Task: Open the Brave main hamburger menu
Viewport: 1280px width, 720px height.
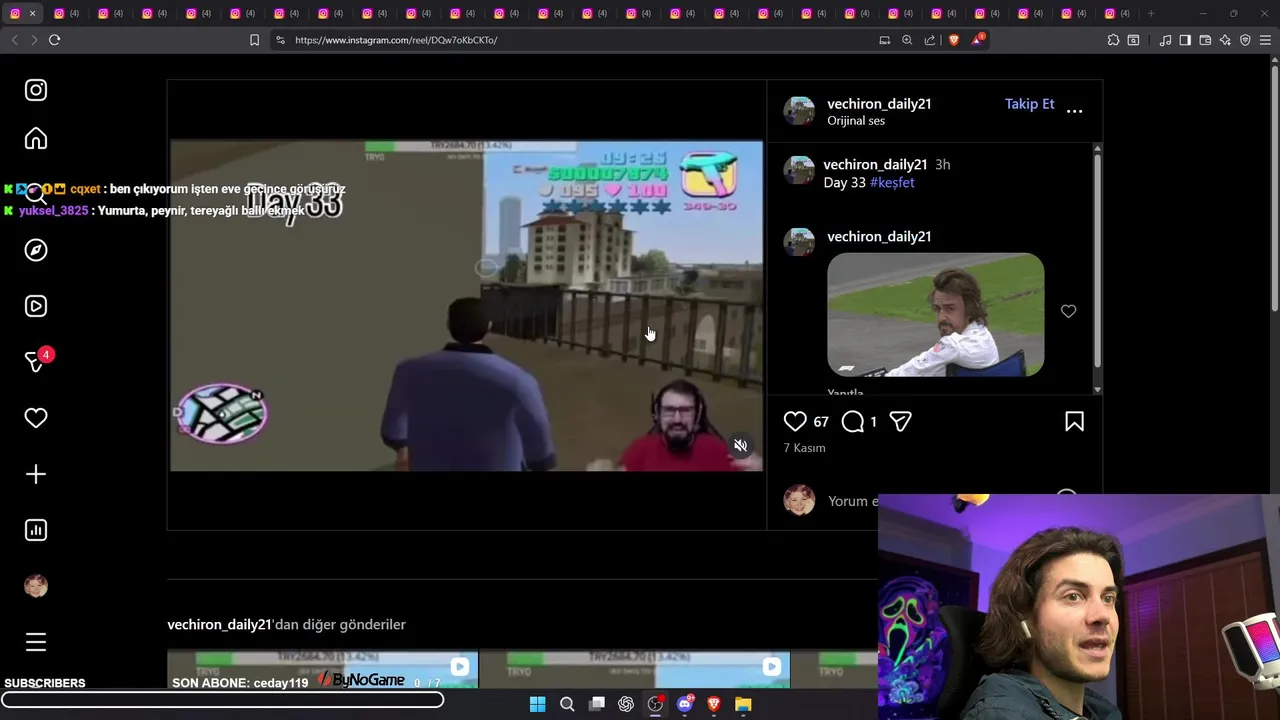Action: (x=1266, y=40)
